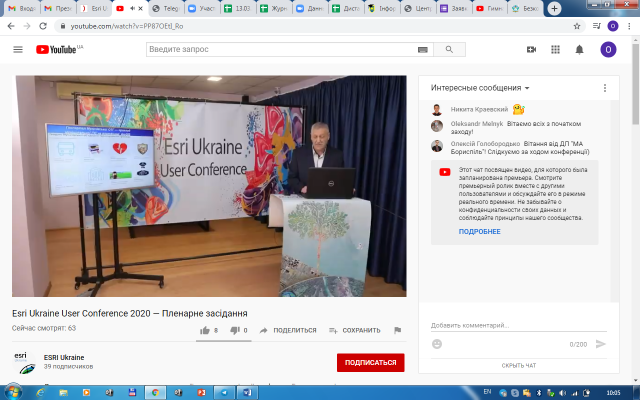
Task: Open the emoji picker in chat
Action: [x=437, y=344]
